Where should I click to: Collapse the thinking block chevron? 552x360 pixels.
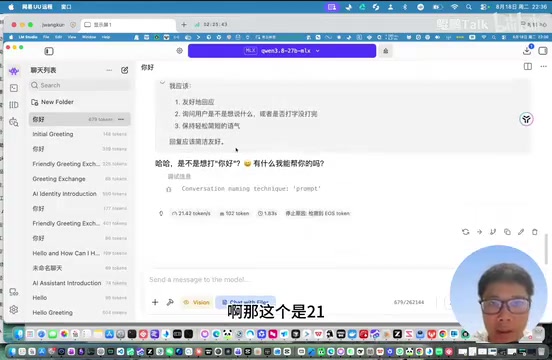pyautogui.click(x=162, y=83)
